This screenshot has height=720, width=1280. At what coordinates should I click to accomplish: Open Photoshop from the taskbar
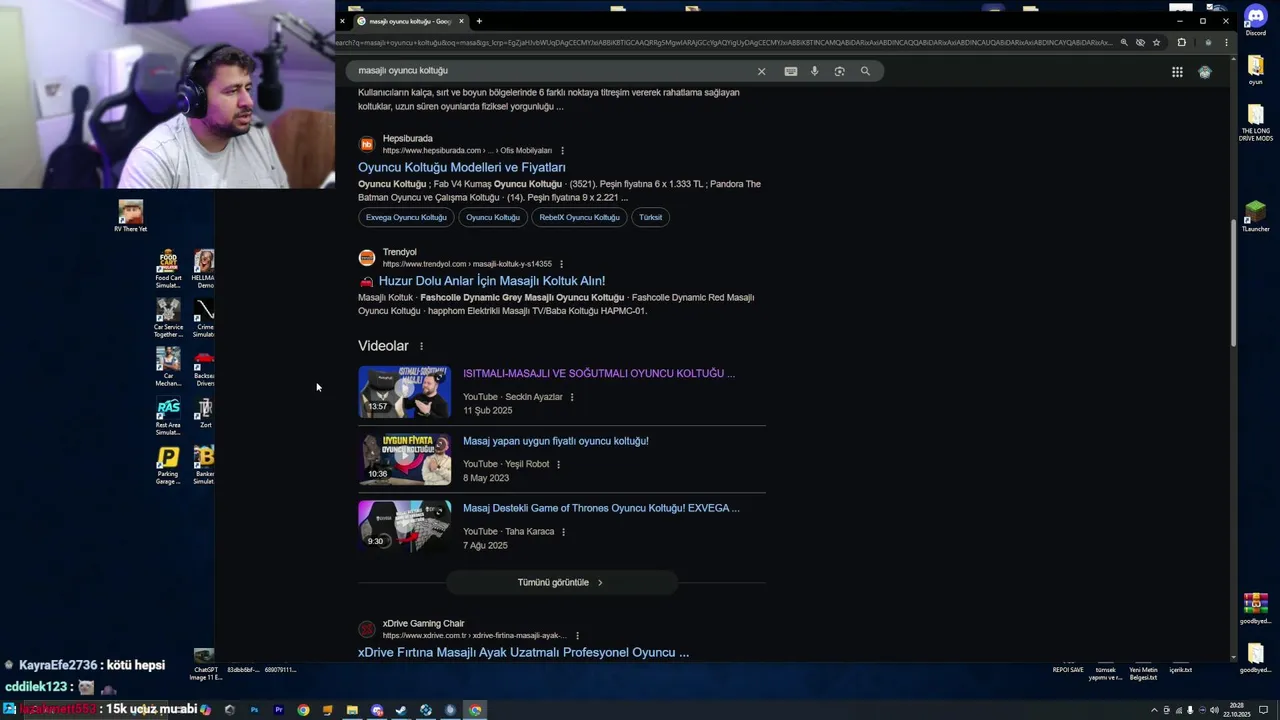[254, 710]
